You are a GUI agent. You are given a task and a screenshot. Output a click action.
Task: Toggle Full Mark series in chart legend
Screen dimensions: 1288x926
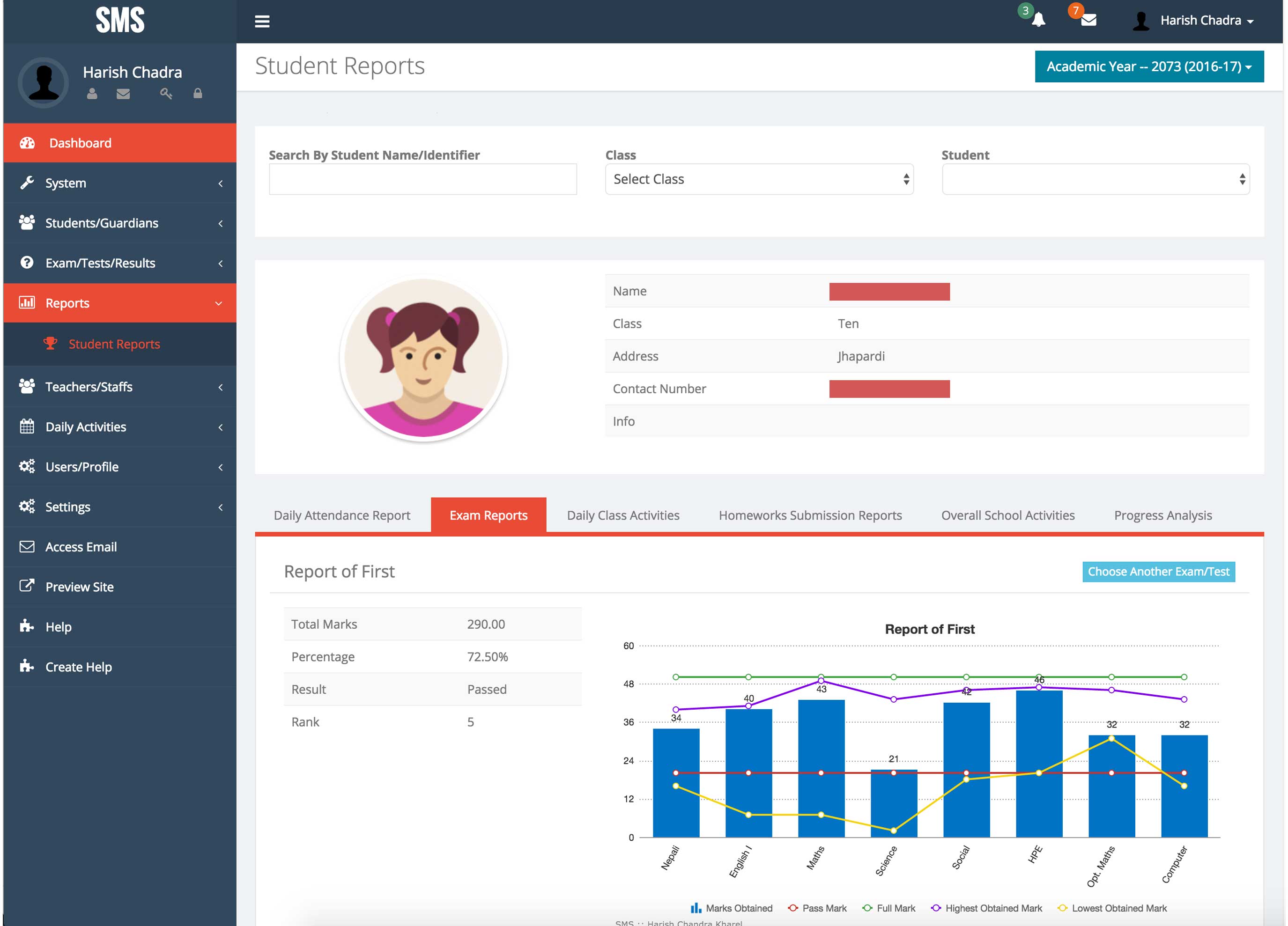tap(889, 908)
